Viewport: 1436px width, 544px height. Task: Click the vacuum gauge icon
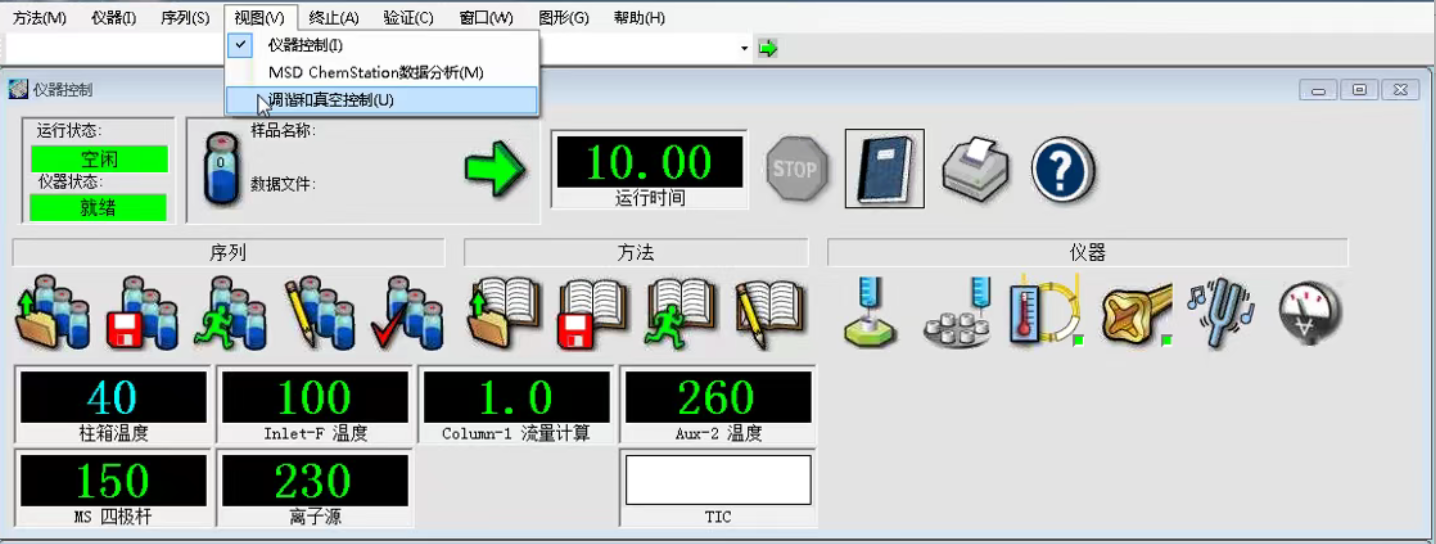click(x=1310, y=313)
